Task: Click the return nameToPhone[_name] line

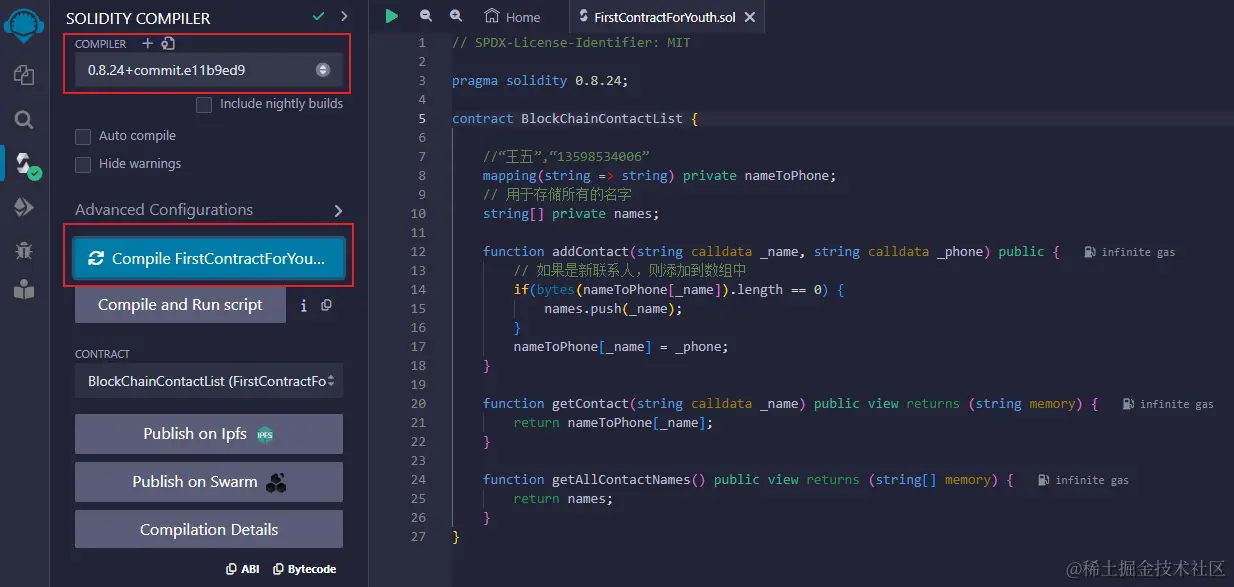Action: pos(613,423)
